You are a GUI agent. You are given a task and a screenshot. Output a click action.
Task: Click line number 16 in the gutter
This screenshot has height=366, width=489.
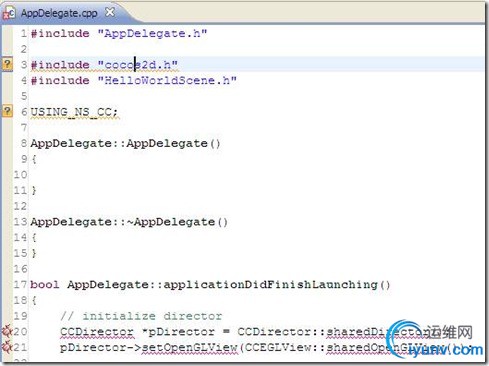[x=20, y=269]
